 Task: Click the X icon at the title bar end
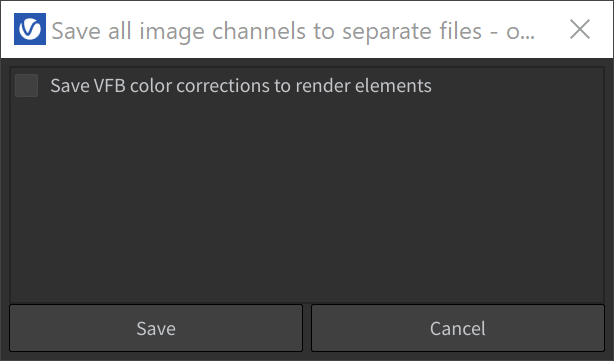[580, 29]
